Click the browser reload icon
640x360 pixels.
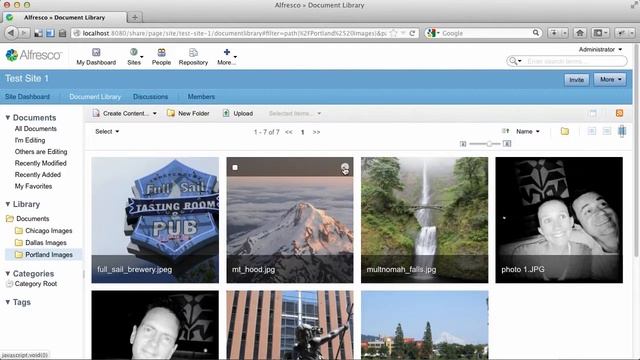pos(412,33)
